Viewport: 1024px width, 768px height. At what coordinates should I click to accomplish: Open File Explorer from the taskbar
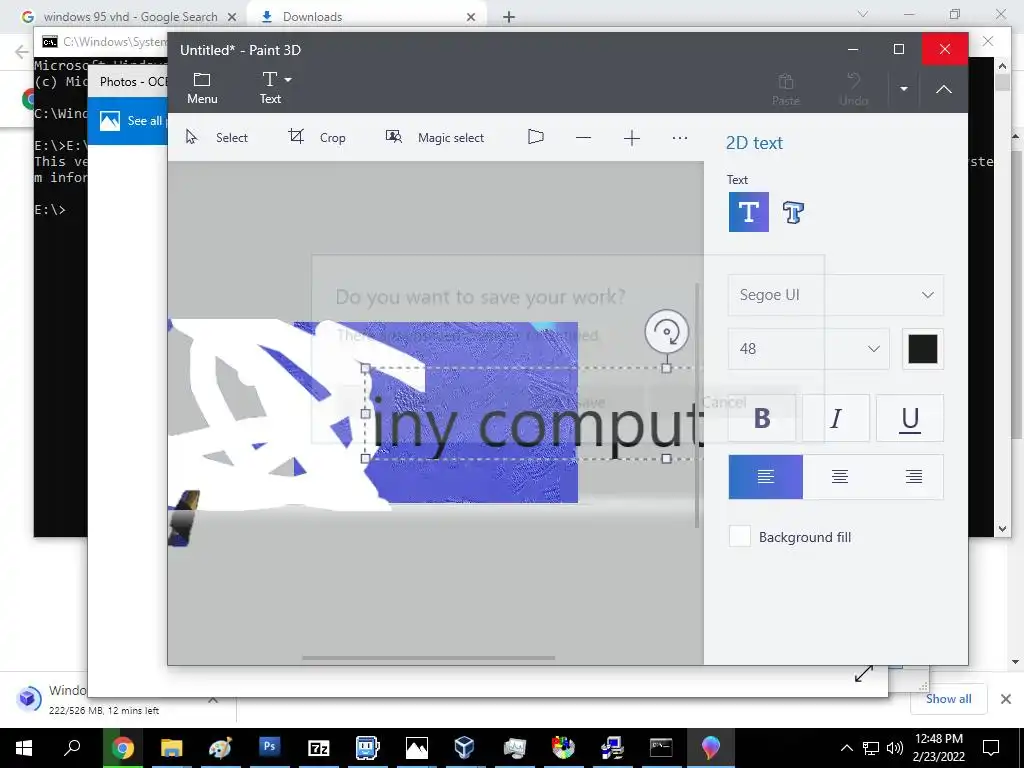172,748
